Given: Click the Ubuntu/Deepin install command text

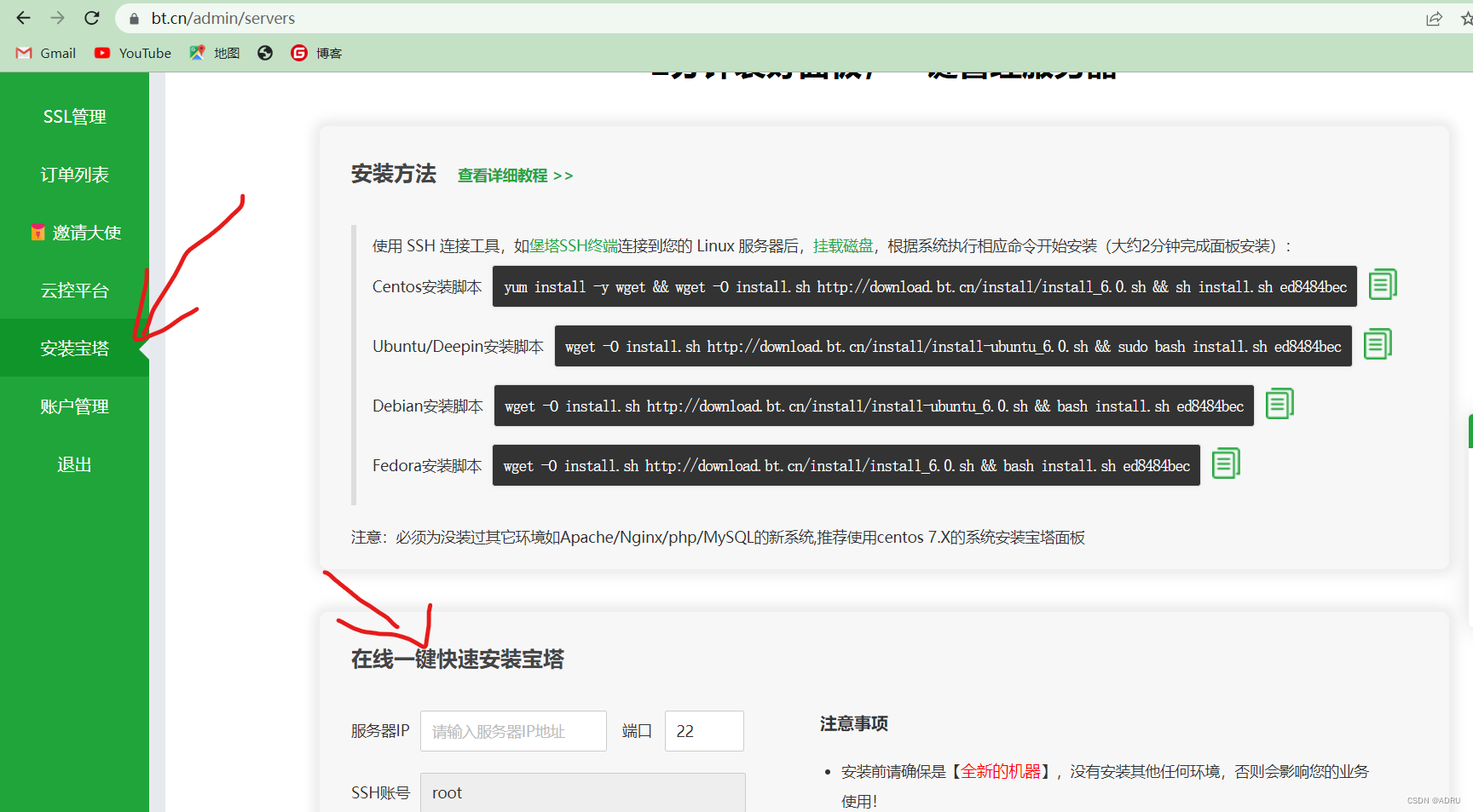Looking at the screenshot, I should pyautogui.click(x=953, y=346).
